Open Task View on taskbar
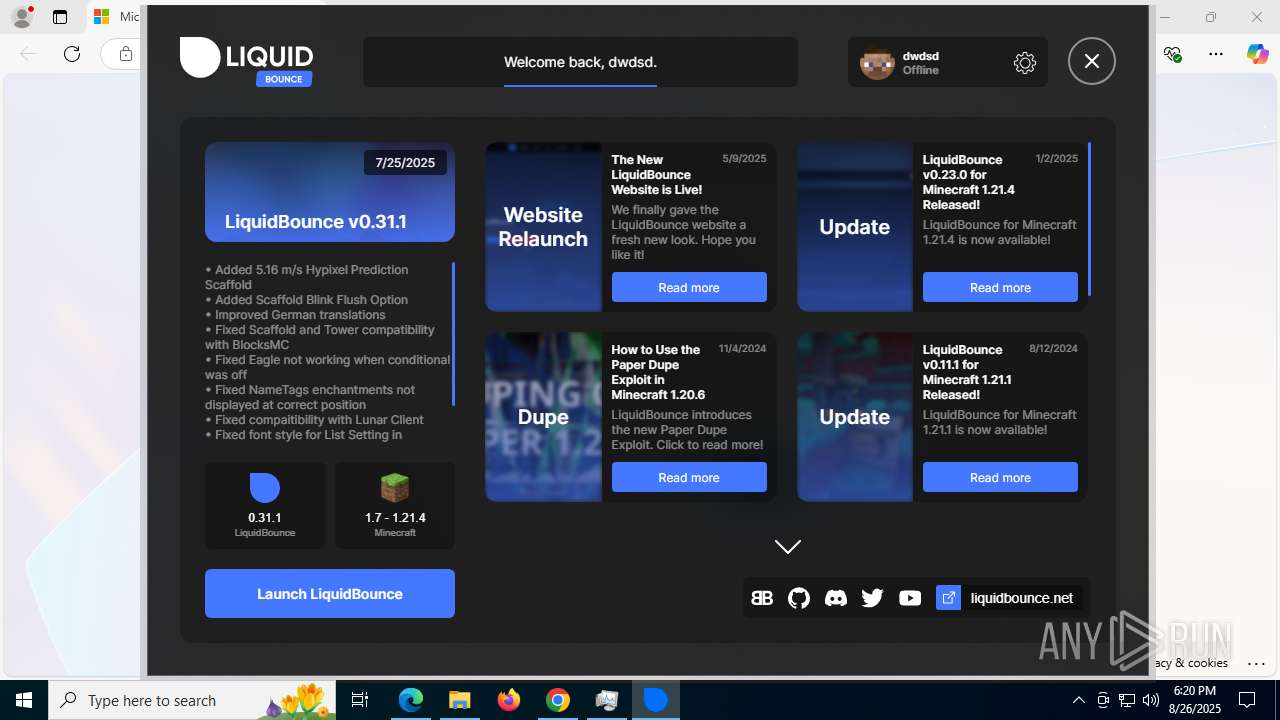 [x=360, y=700]
